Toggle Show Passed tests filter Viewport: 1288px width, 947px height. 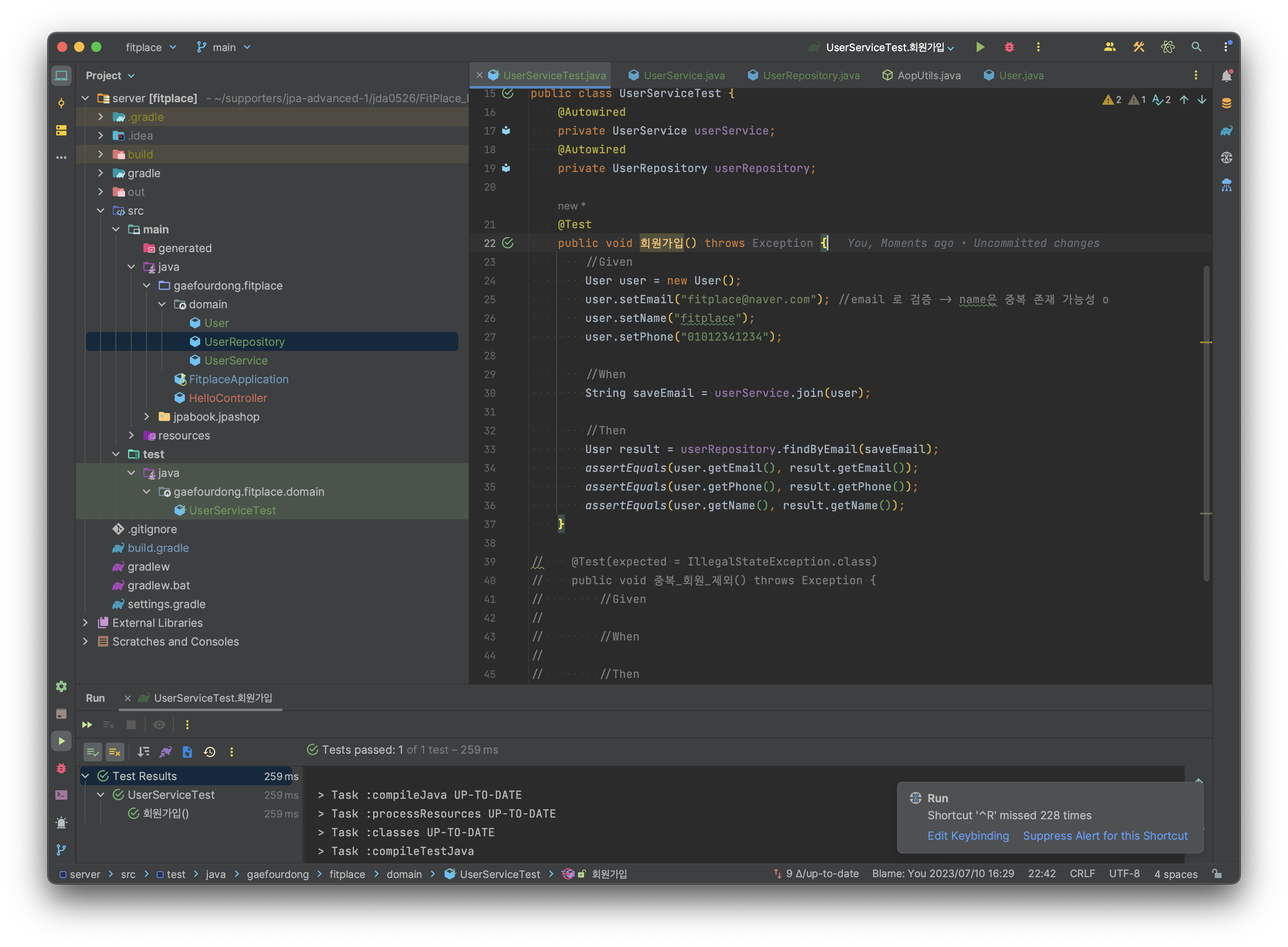point(92,752)
